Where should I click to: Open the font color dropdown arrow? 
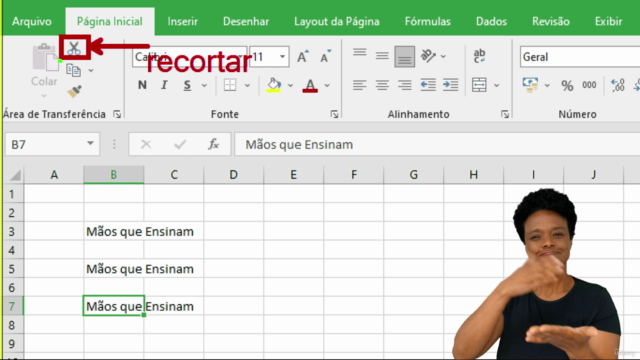tap(327, 85)
